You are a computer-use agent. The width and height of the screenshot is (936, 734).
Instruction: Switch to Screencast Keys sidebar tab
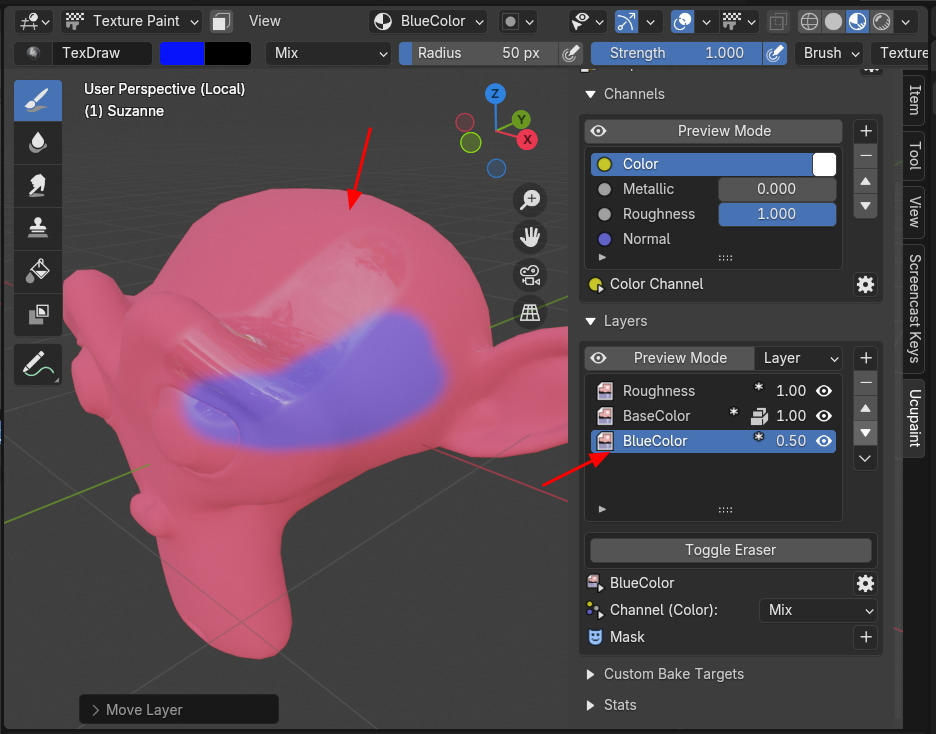click(x=914, y=308)
